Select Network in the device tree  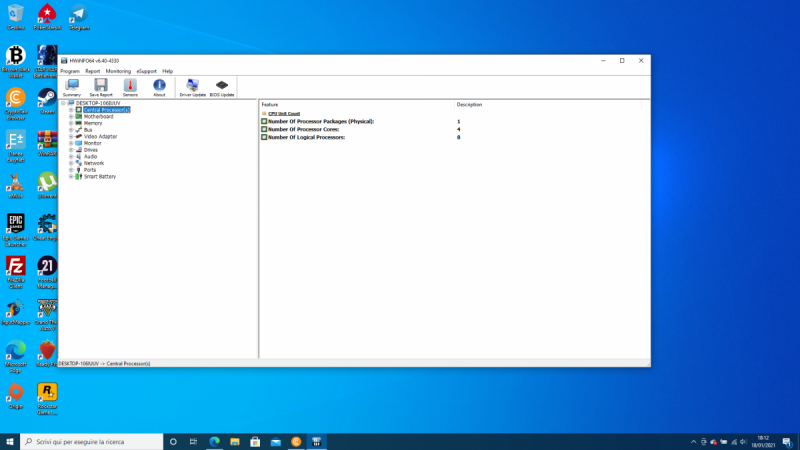coord(94,163)
